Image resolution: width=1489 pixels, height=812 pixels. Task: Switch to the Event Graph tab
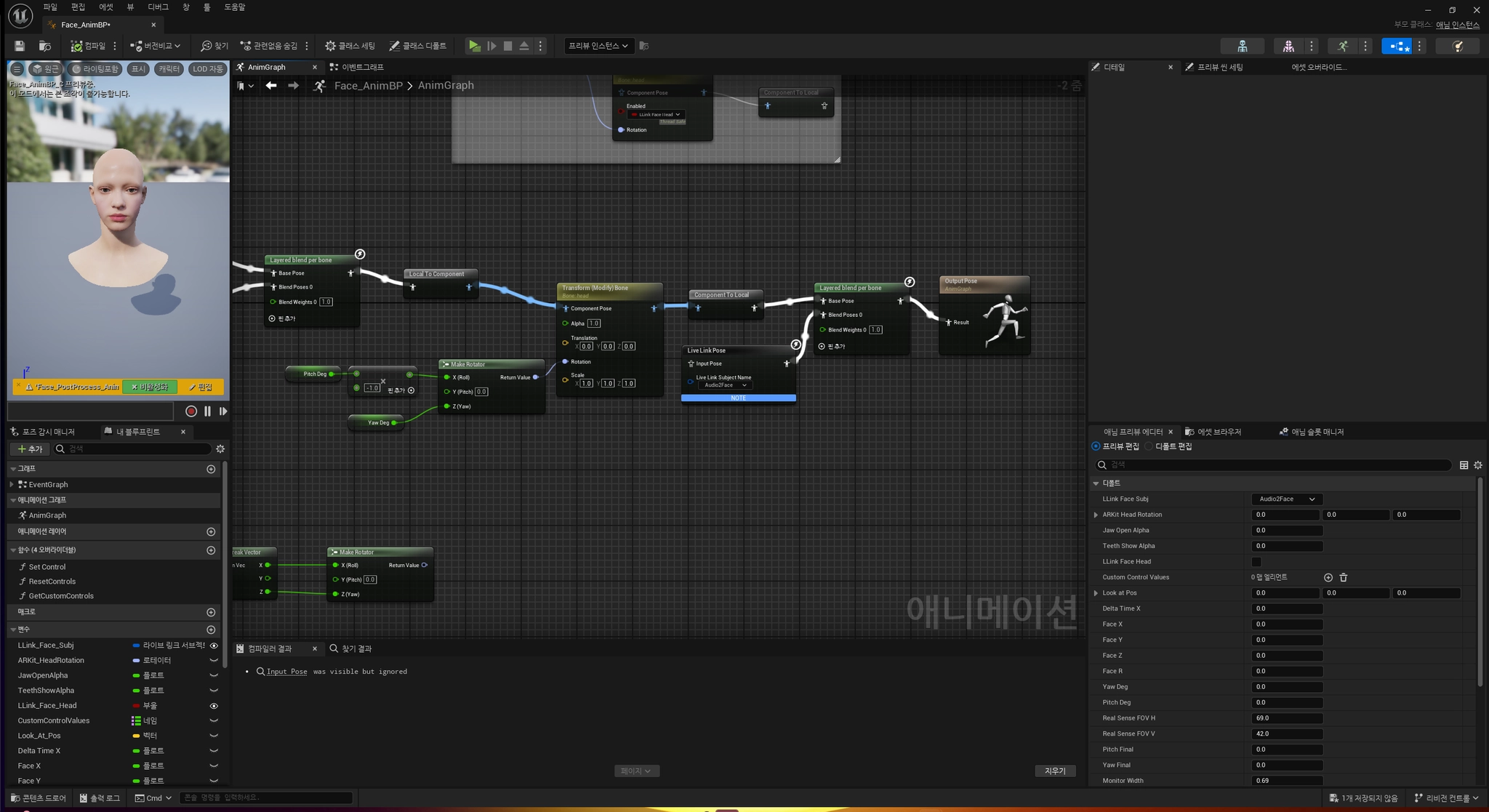(x=357, y=67)
